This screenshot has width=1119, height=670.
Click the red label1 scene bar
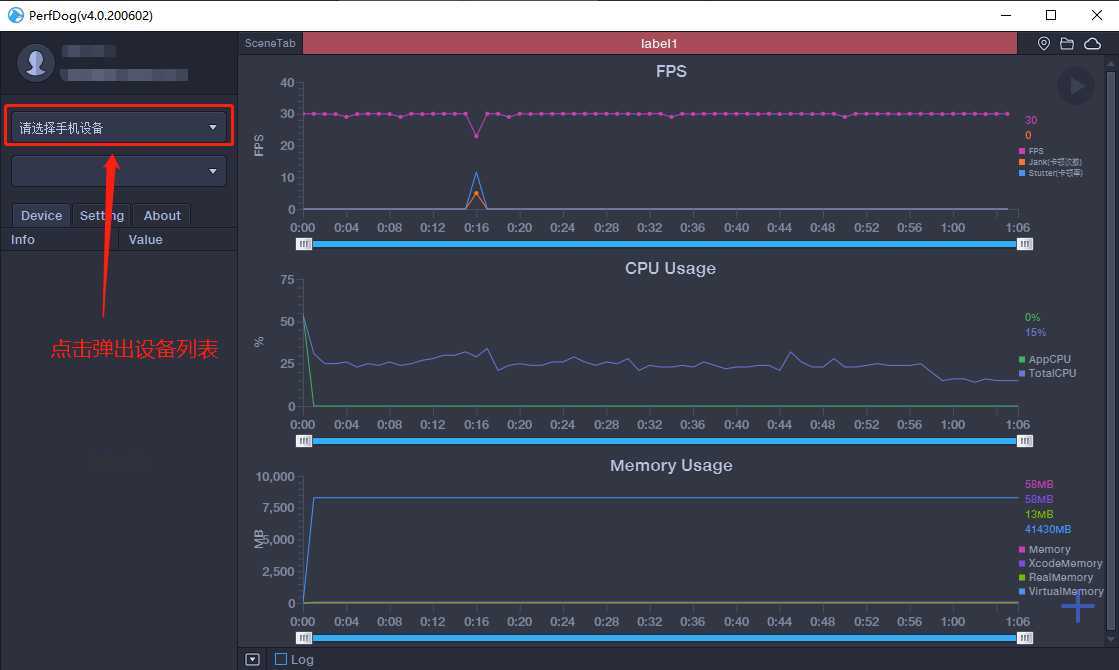click(659, 44)
